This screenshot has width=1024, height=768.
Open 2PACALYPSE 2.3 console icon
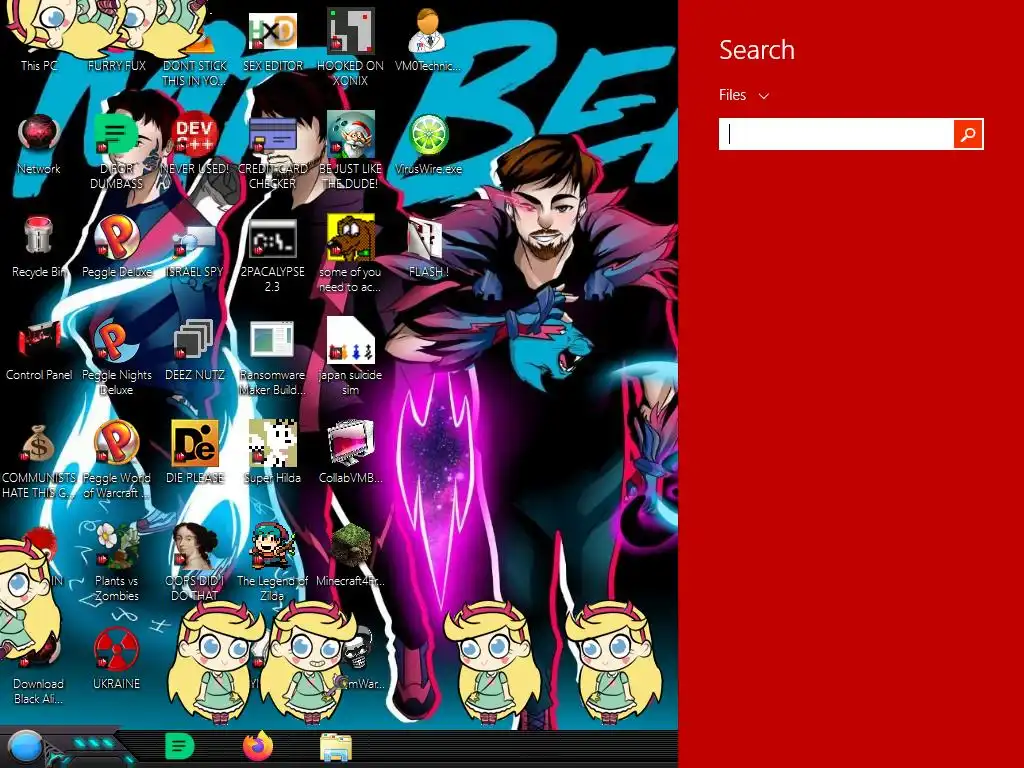[x=272, y=238]
